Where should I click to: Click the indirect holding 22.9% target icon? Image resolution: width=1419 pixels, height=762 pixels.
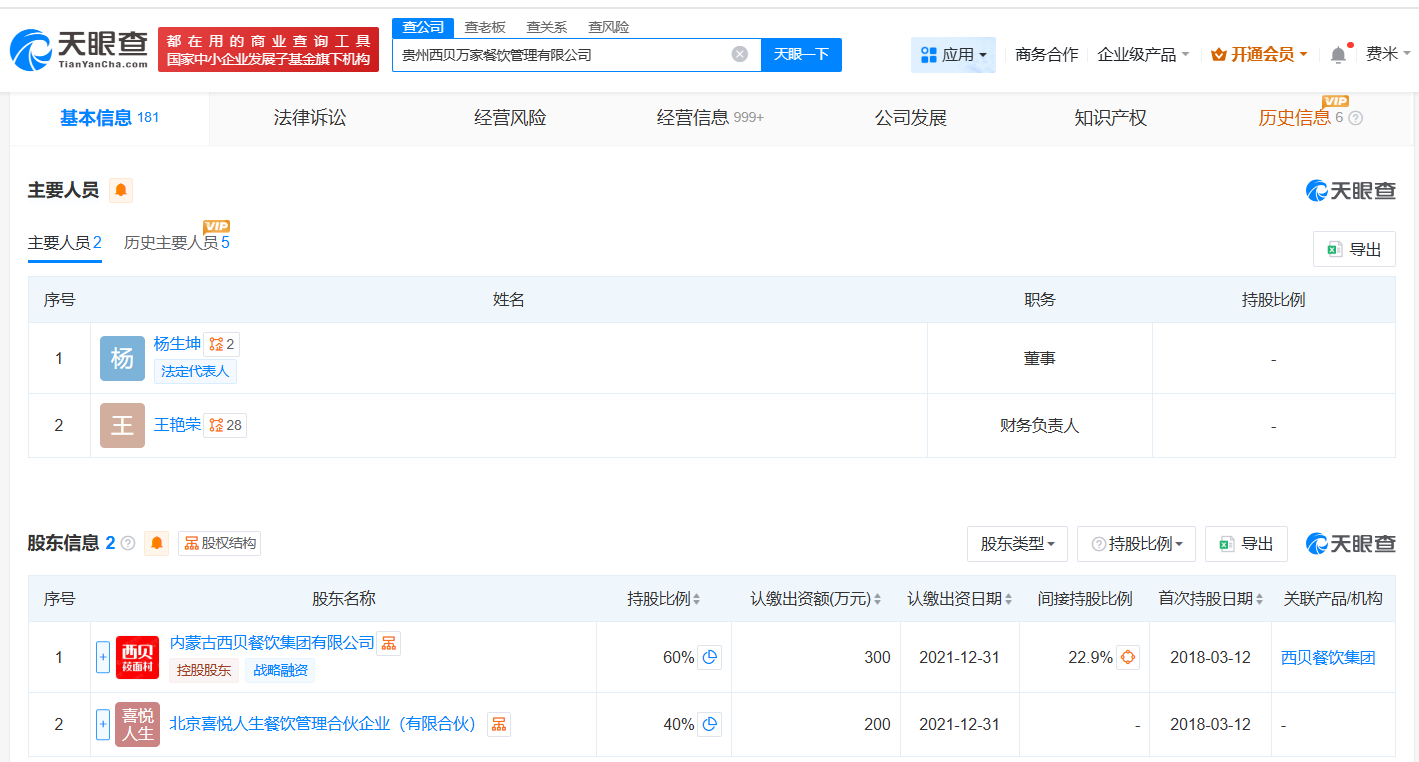pyautogui.click(x=1127, y=657)
